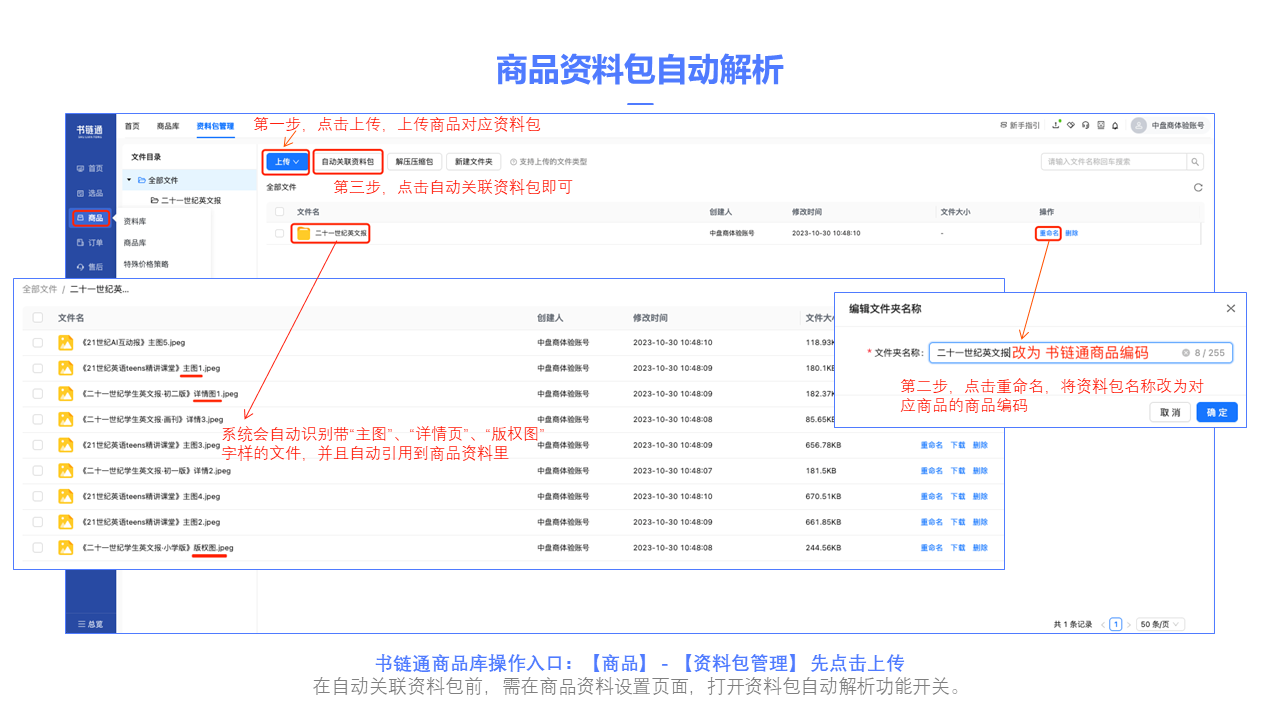
Task: Open the 中盘商体验账号 account name in header
Action: coord(1178,126)
